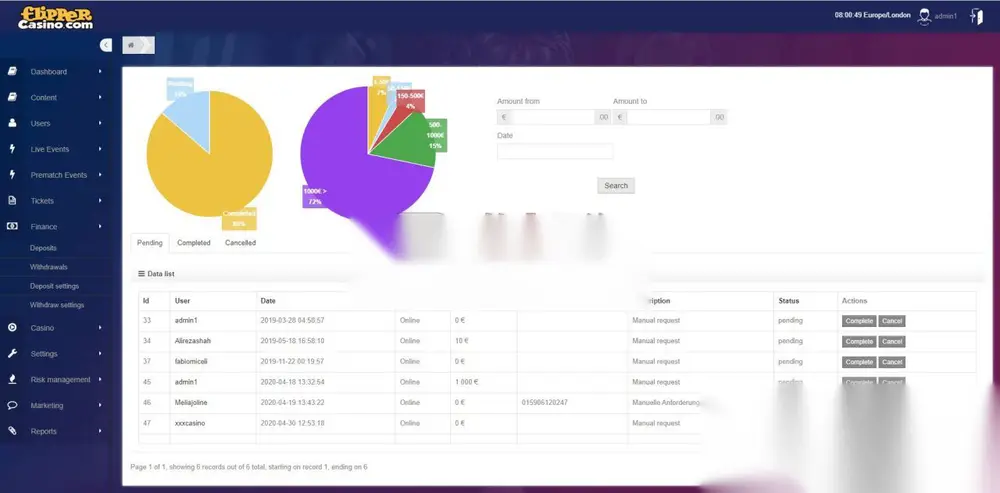Click the User column header
This screenshot has height=493, width=1000.
click(x=182, y=300)
